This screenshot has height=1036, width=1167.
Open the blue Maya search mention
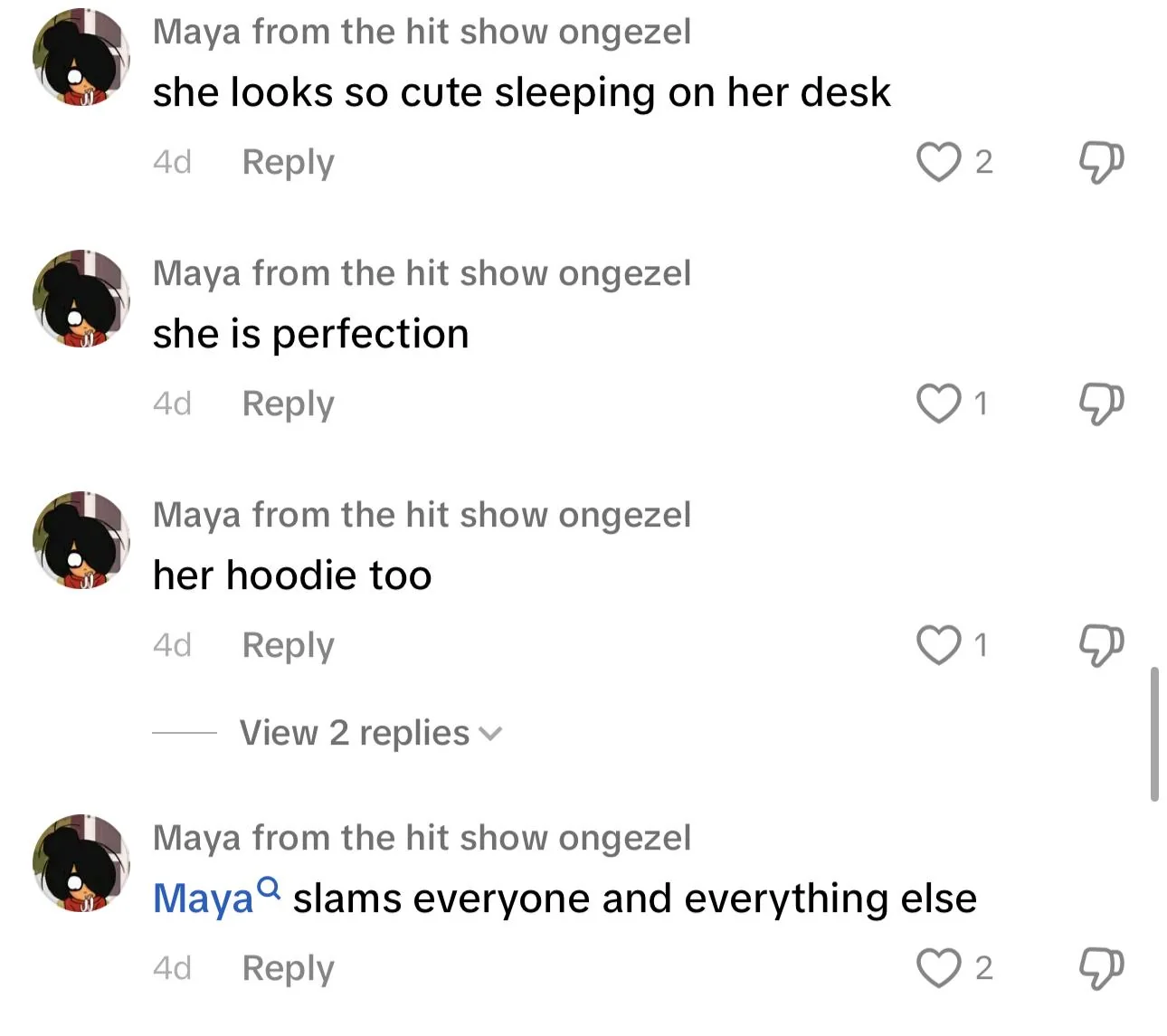point(215,898)
